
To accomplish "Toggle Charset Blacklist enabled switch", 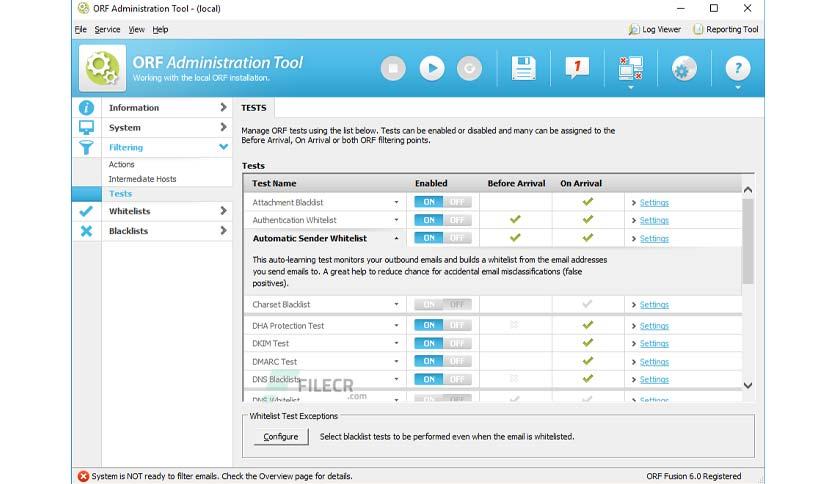I will click(443, 305).
